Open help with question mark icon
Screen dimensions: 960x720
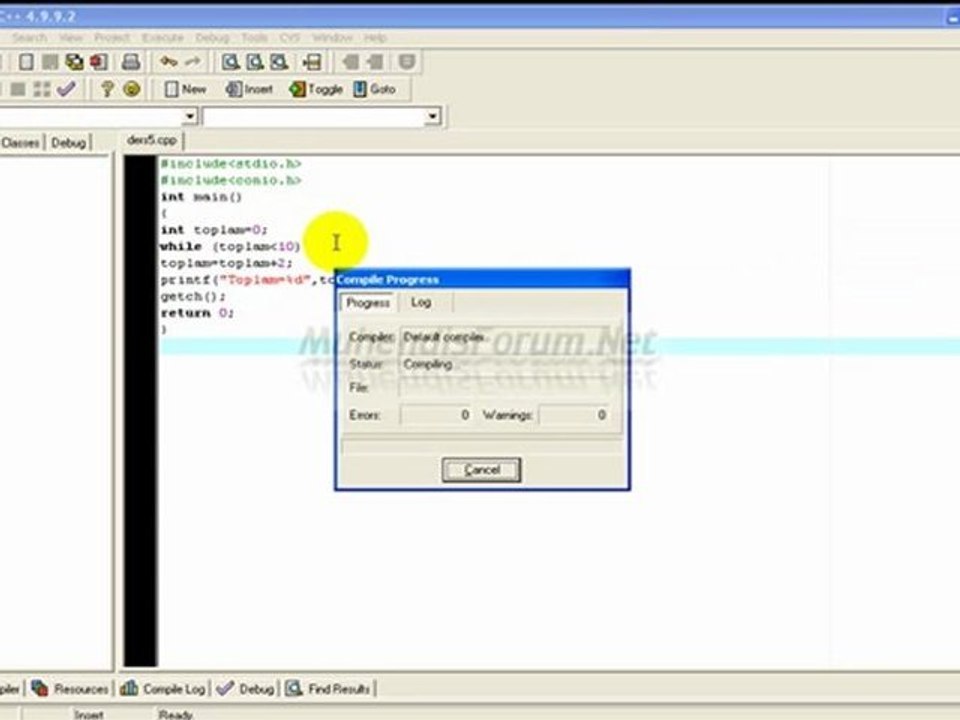tap(107, 89)
